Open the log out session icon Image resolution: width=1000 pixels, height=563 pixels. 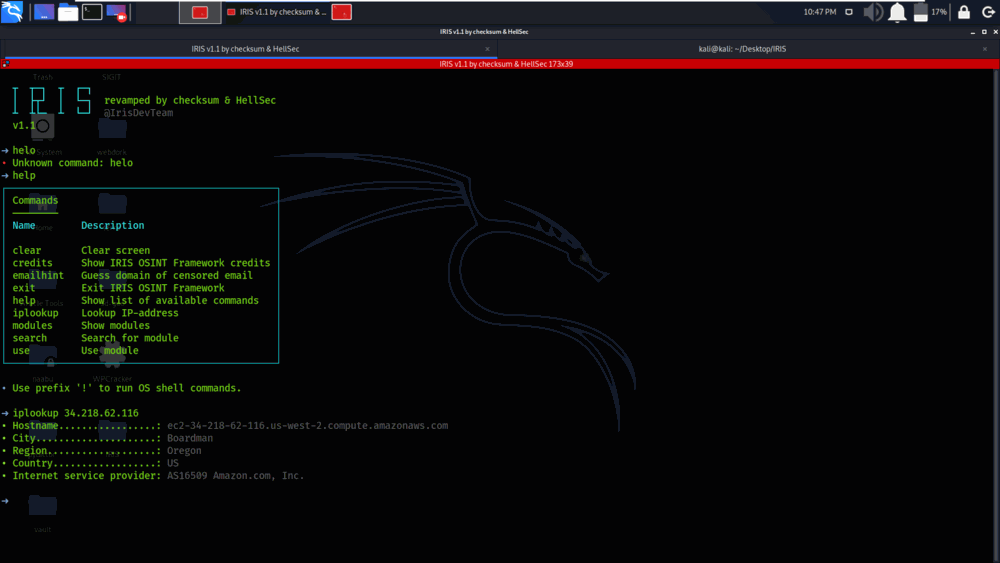click(x=988, y=12)
